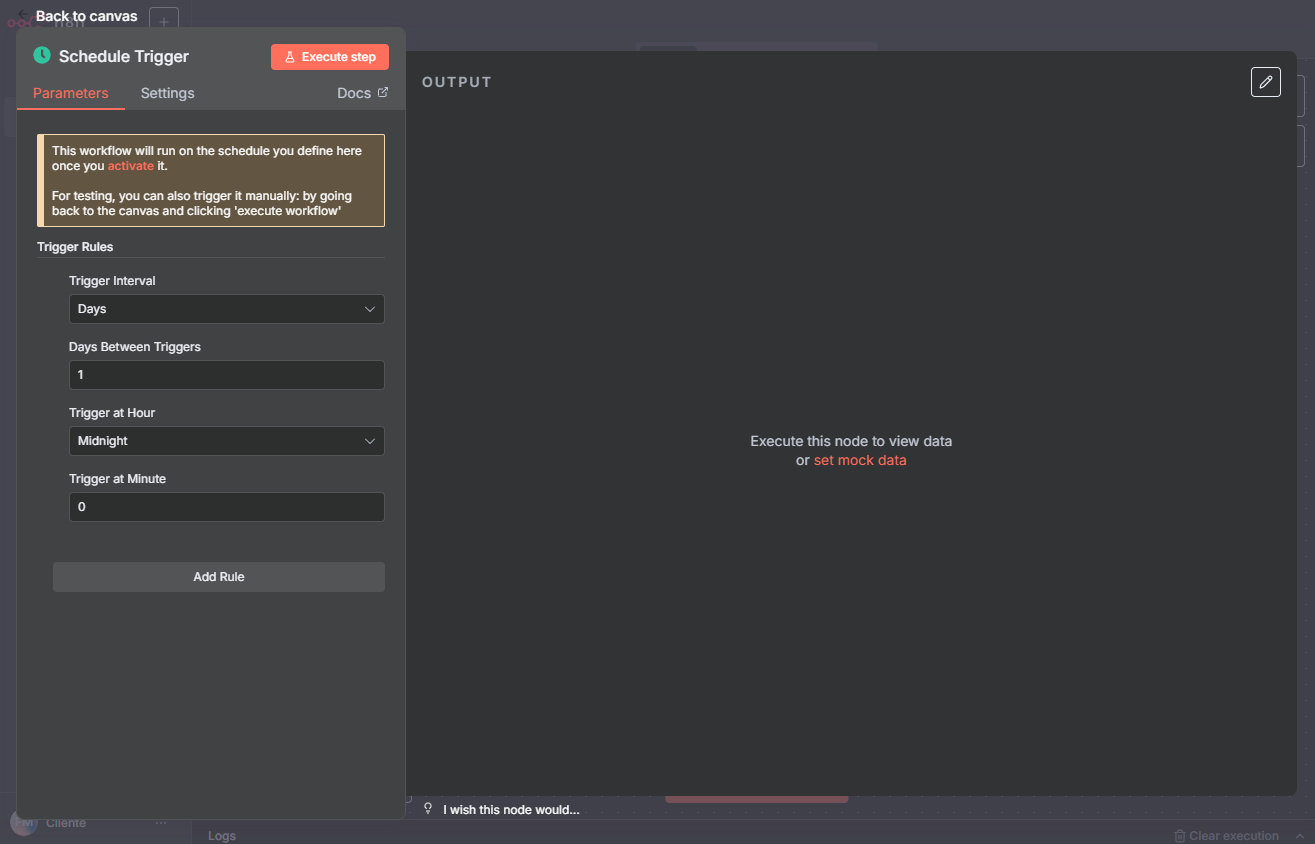Click the plus button in the top bar
Image resolution: width=1315 pixels, height=844 pixels.
tap(164, 21)
